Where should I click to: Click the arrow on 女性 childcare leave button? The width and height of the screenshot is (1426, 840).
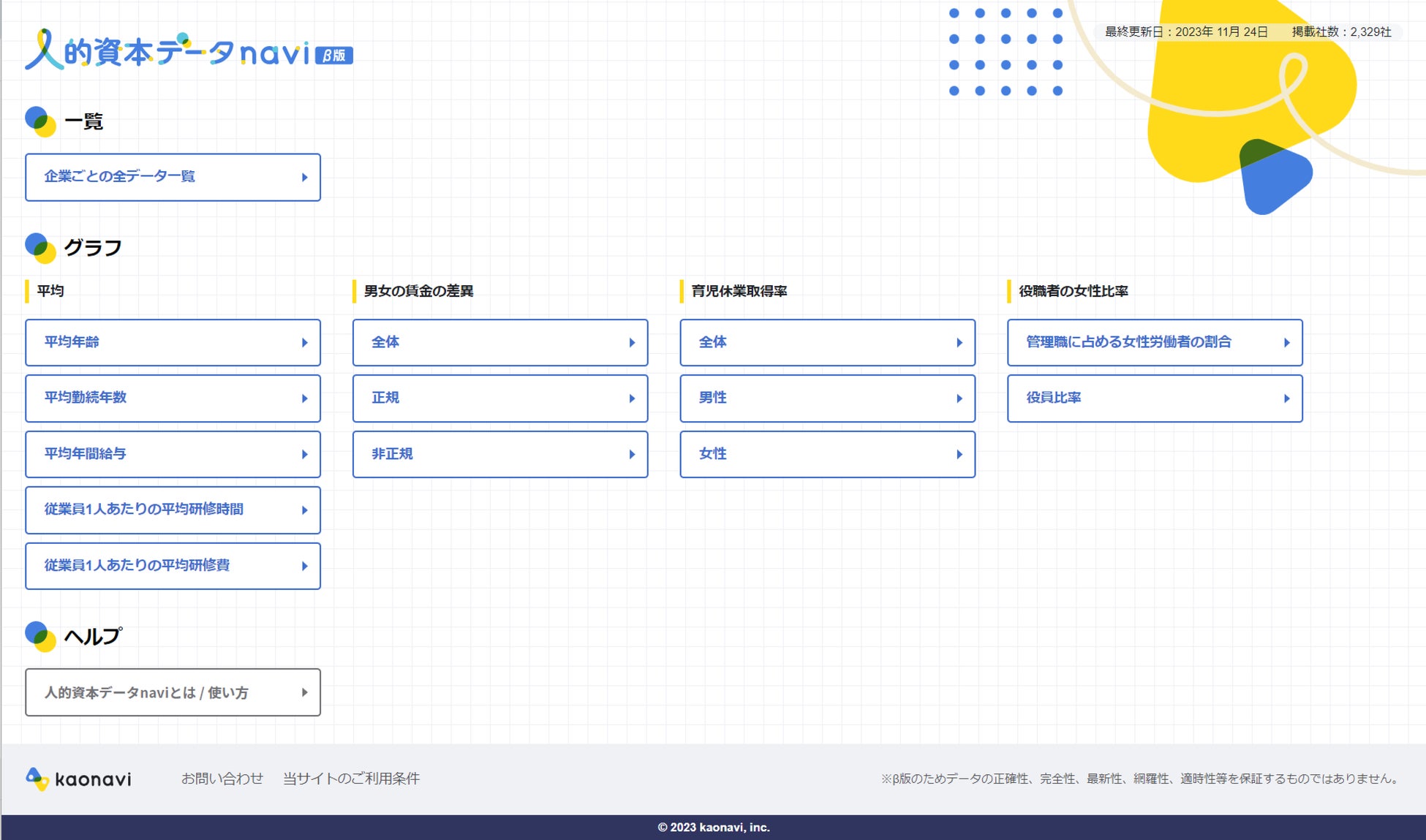pos(959,454)
